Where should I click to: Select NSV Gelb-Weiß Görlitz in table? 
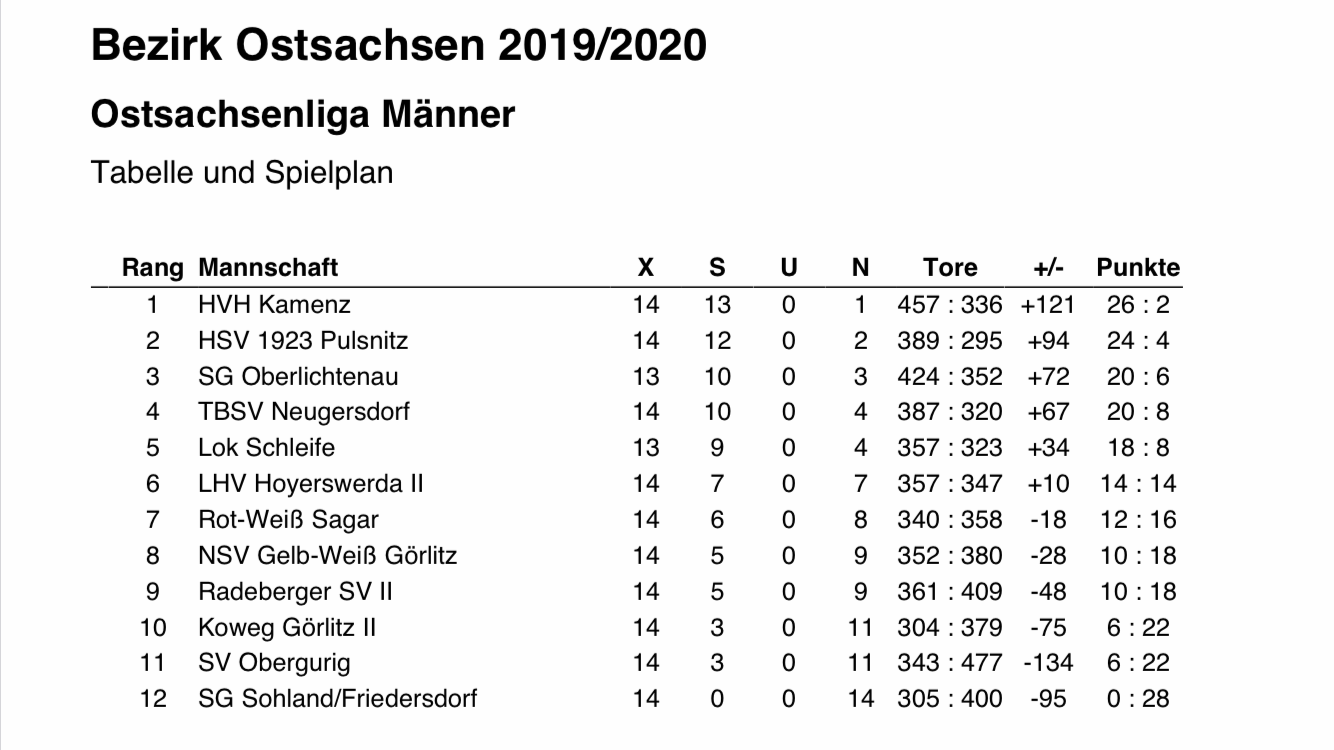(327, 556)
